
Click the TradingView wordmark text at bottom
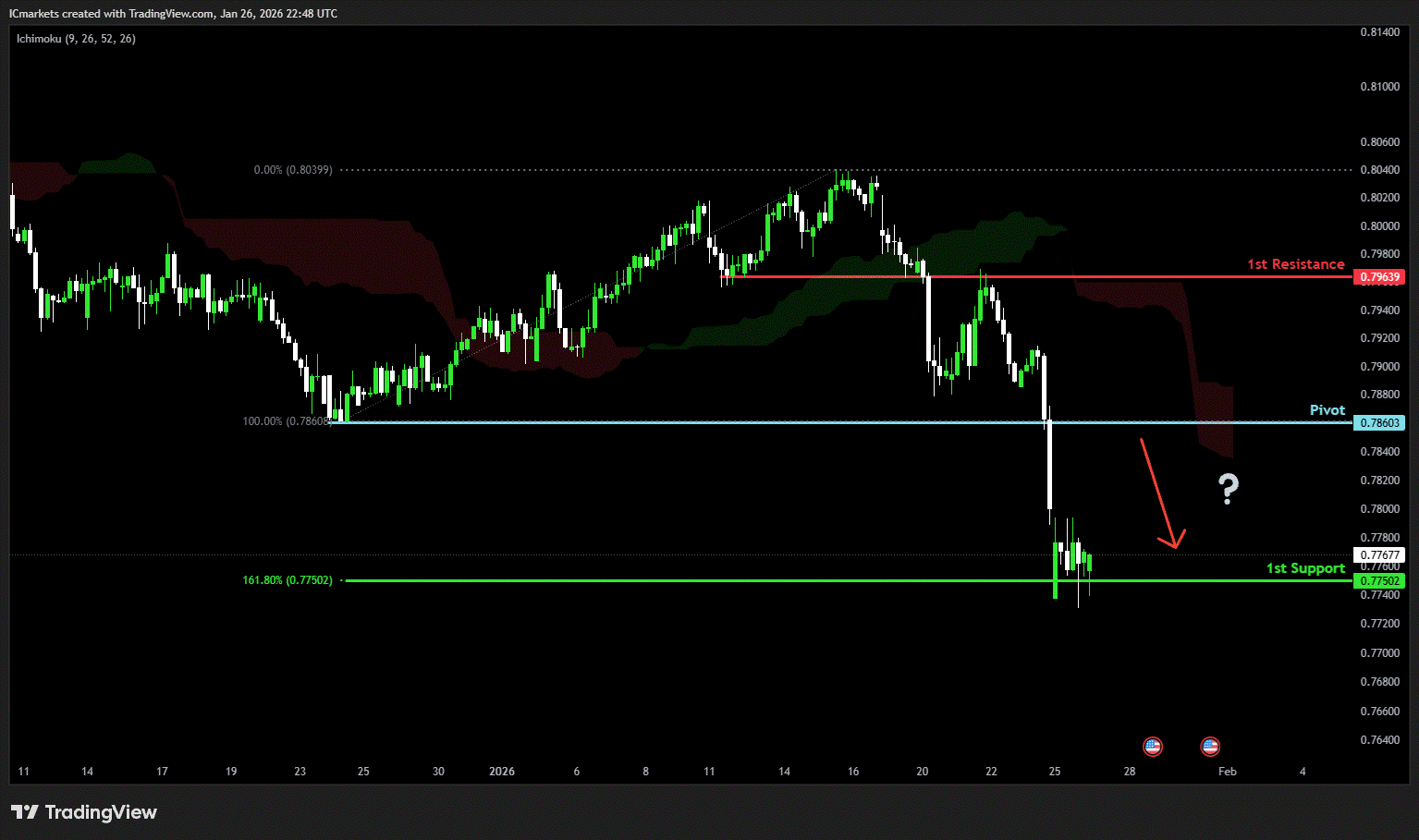[101, 812]
